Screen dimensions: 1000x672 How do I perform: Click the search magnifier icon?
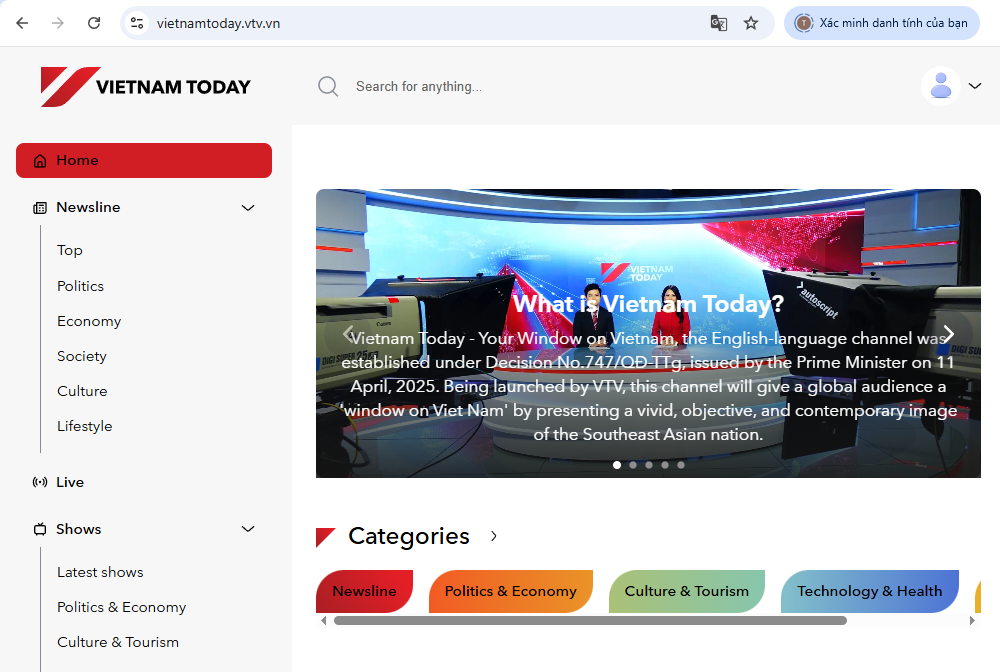328,86
